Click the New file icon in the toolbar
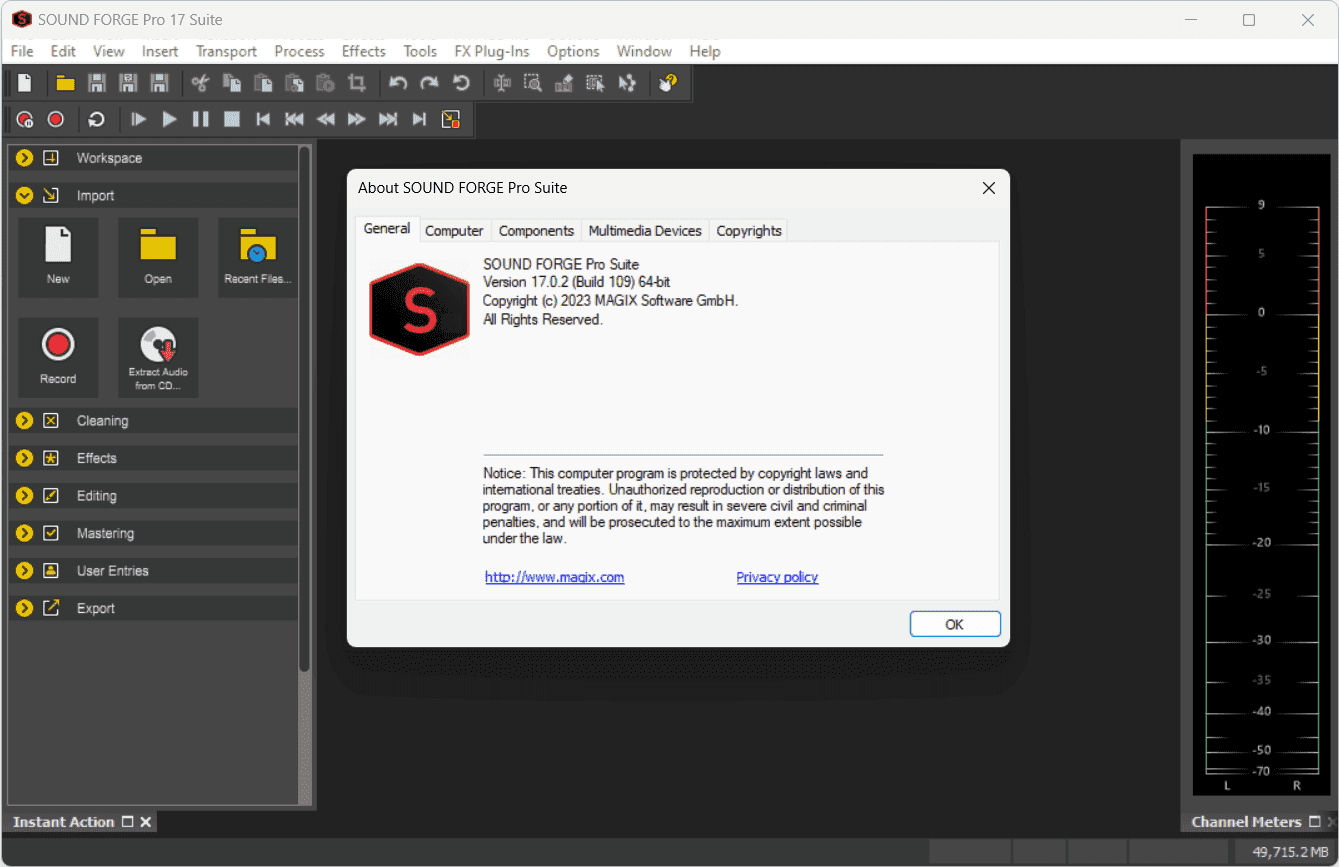Screen dimensions: 1339x867 pyautogui.click(x=25, y=83)
